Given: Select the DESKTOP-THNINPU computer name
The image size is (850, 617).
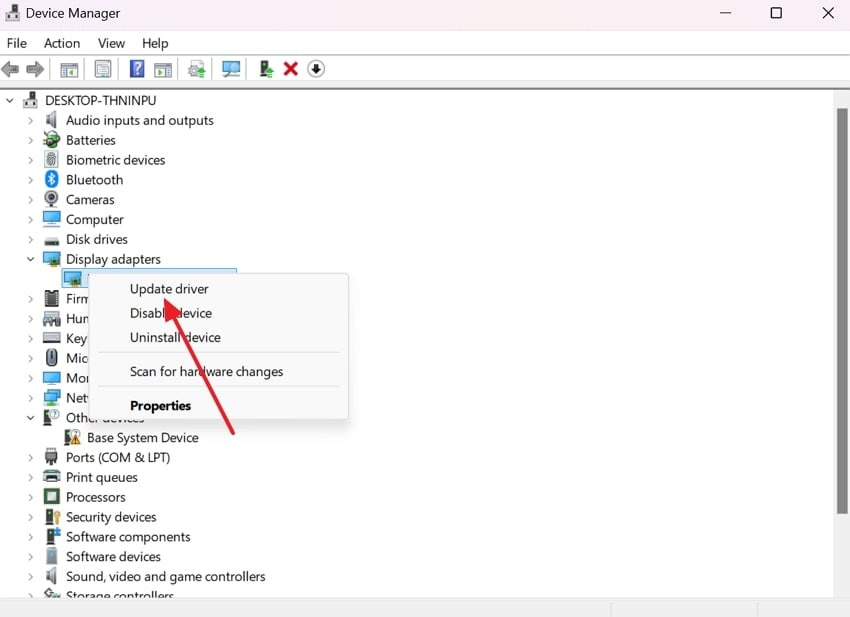Looking at the screenshot, I should point(101,100).
